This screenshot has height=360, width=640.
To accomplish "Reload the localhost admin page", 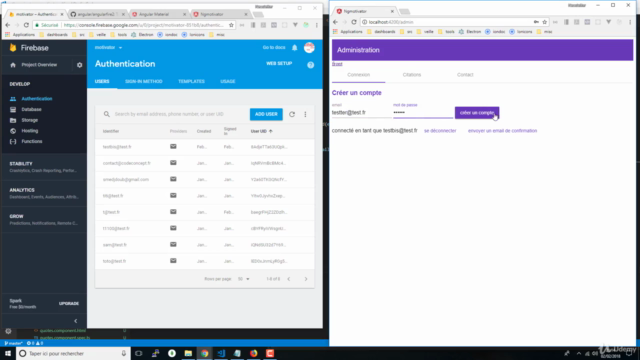I will (x=354, y=22).
